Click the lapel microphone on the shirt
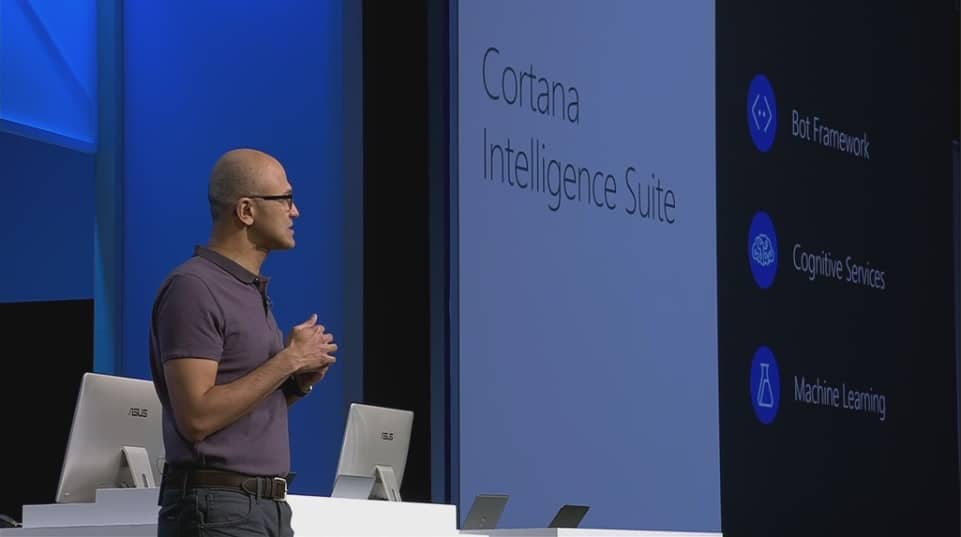This screenshot has width=961, height=537. point(266,298)
